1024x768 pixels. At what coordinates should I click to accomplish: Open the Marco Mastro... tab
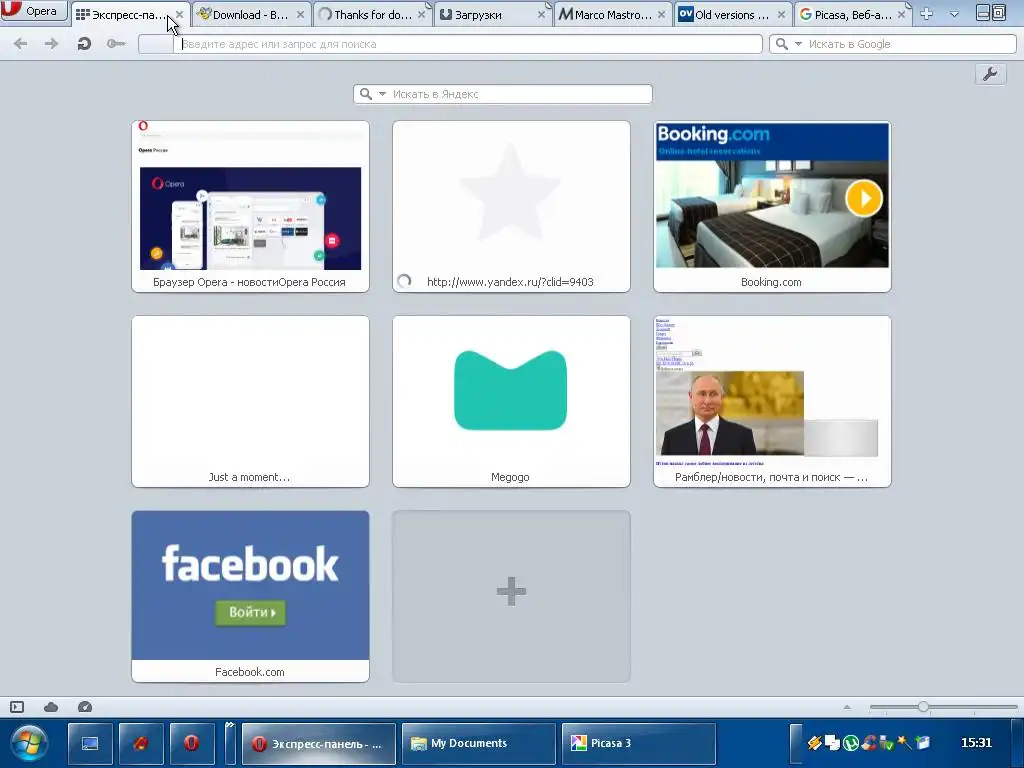[613, 14]
